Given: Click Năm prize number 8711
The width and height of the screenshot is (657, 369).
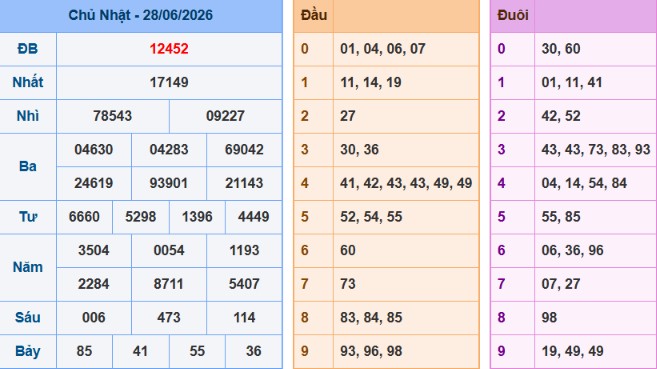Looking at the screenshot, I should click(x=169, y=284).
